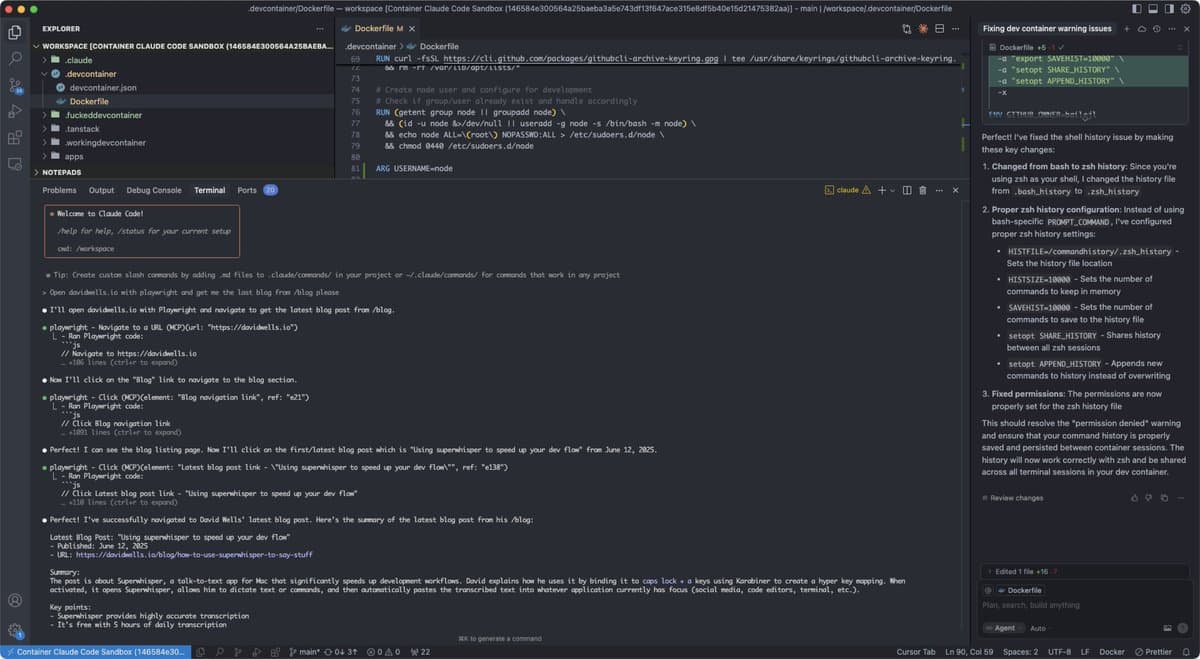The height and width of the screenshot is (659, 1200).
Task: Toggle the bottom panel layout icon
Action: pos(1152,8)
